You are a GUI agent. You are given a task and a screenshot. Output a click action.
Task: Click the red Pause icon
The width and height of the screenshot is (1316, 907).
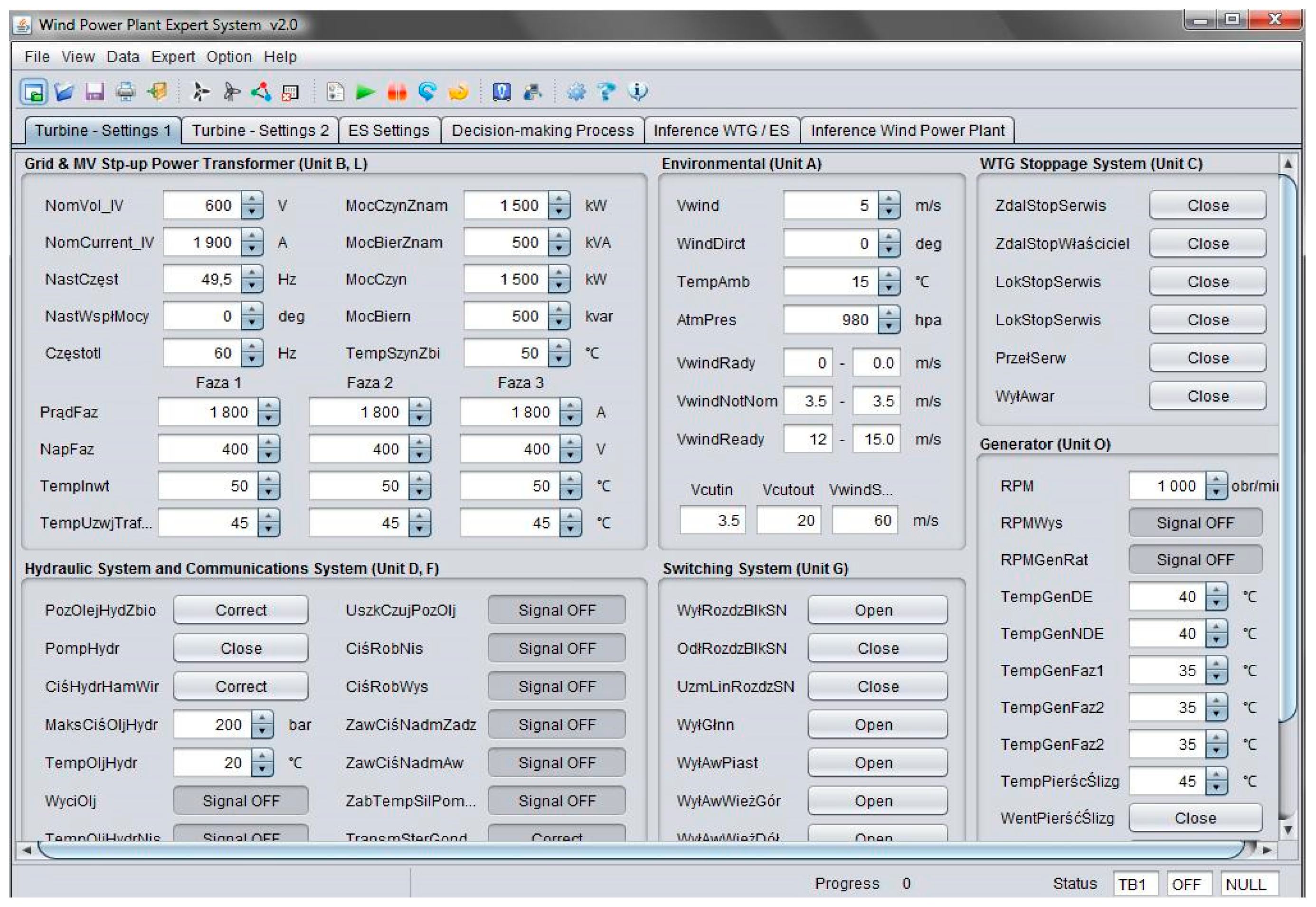coord(397,92)
